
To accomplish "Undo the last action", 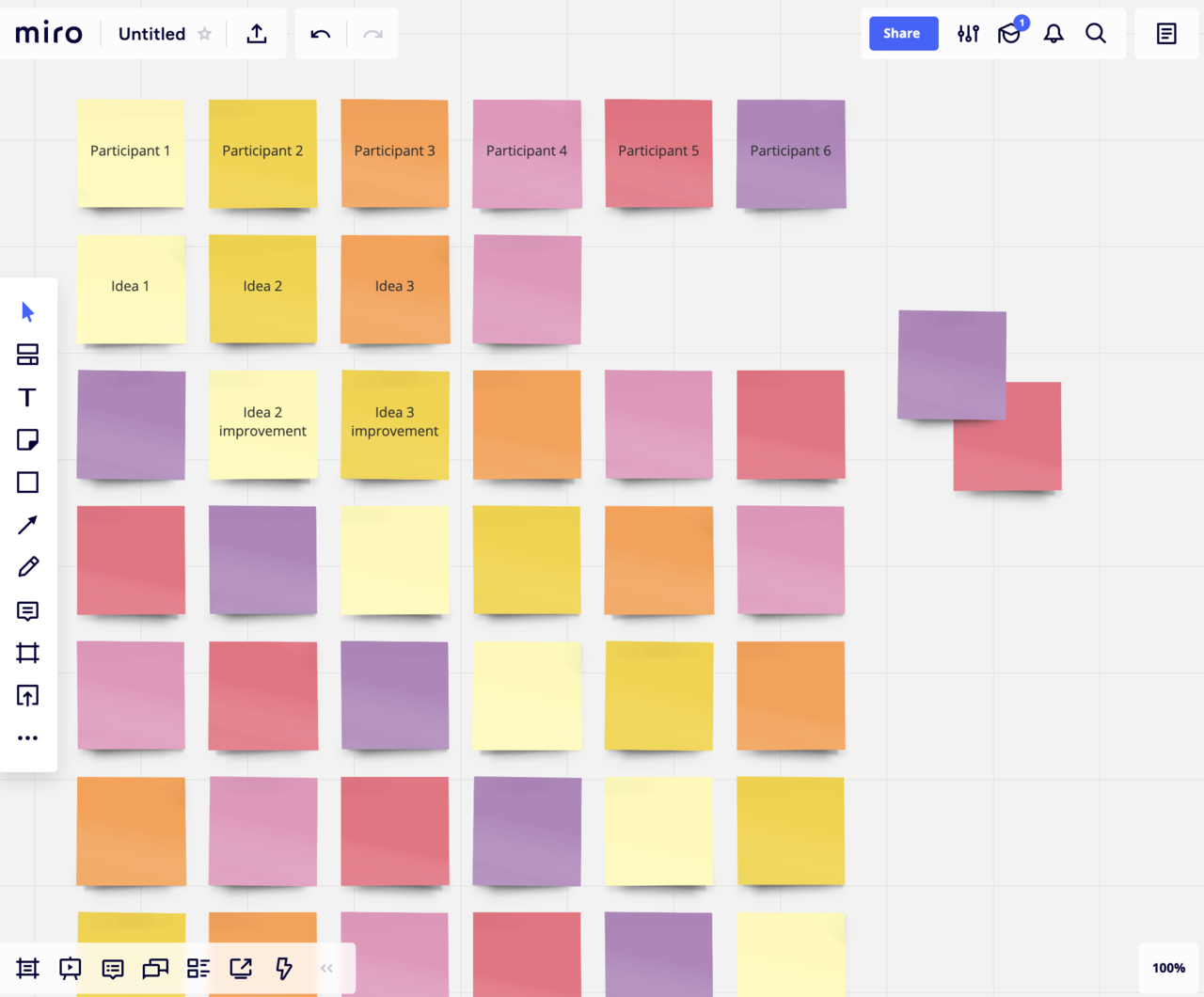I will click(321, 34).
